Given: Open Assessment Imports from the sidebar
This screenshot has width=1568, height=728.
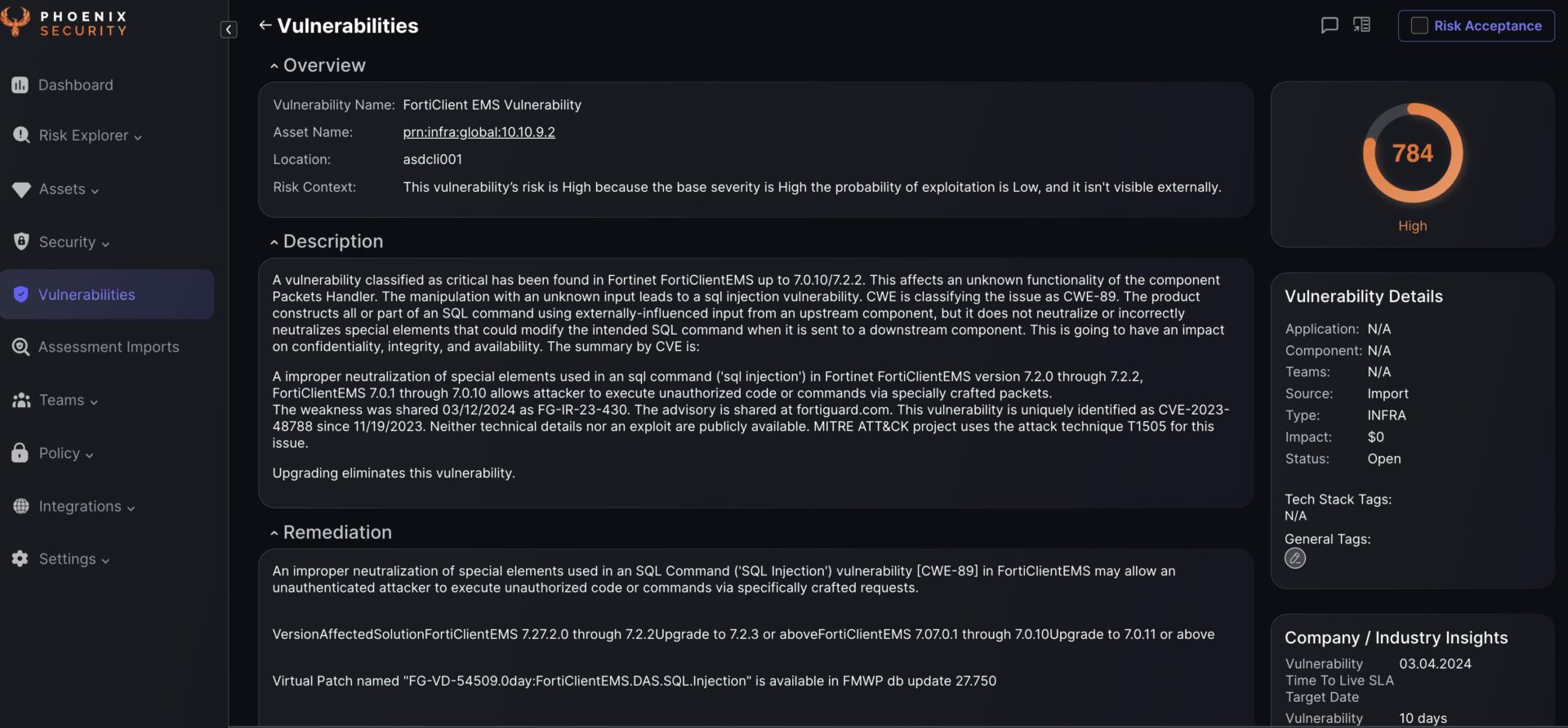Looking at the screenshot, I should 109,347.
